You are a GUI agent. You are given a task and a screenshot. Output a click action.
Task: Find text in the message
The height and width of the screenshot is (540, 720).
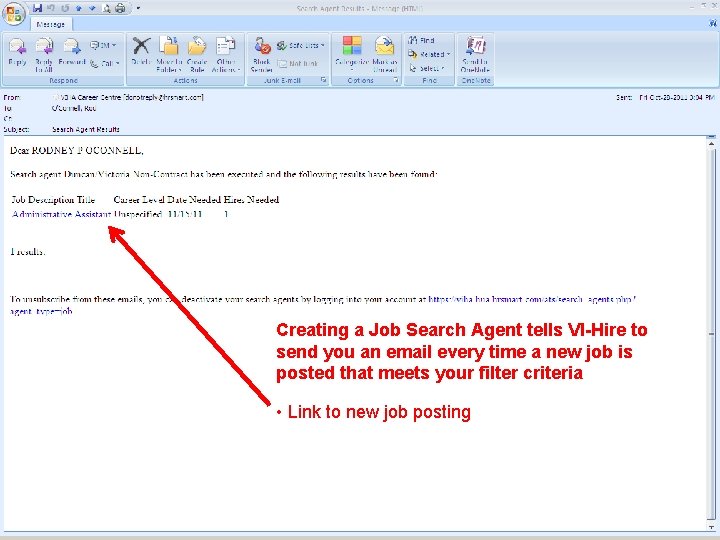pos(421,40)
